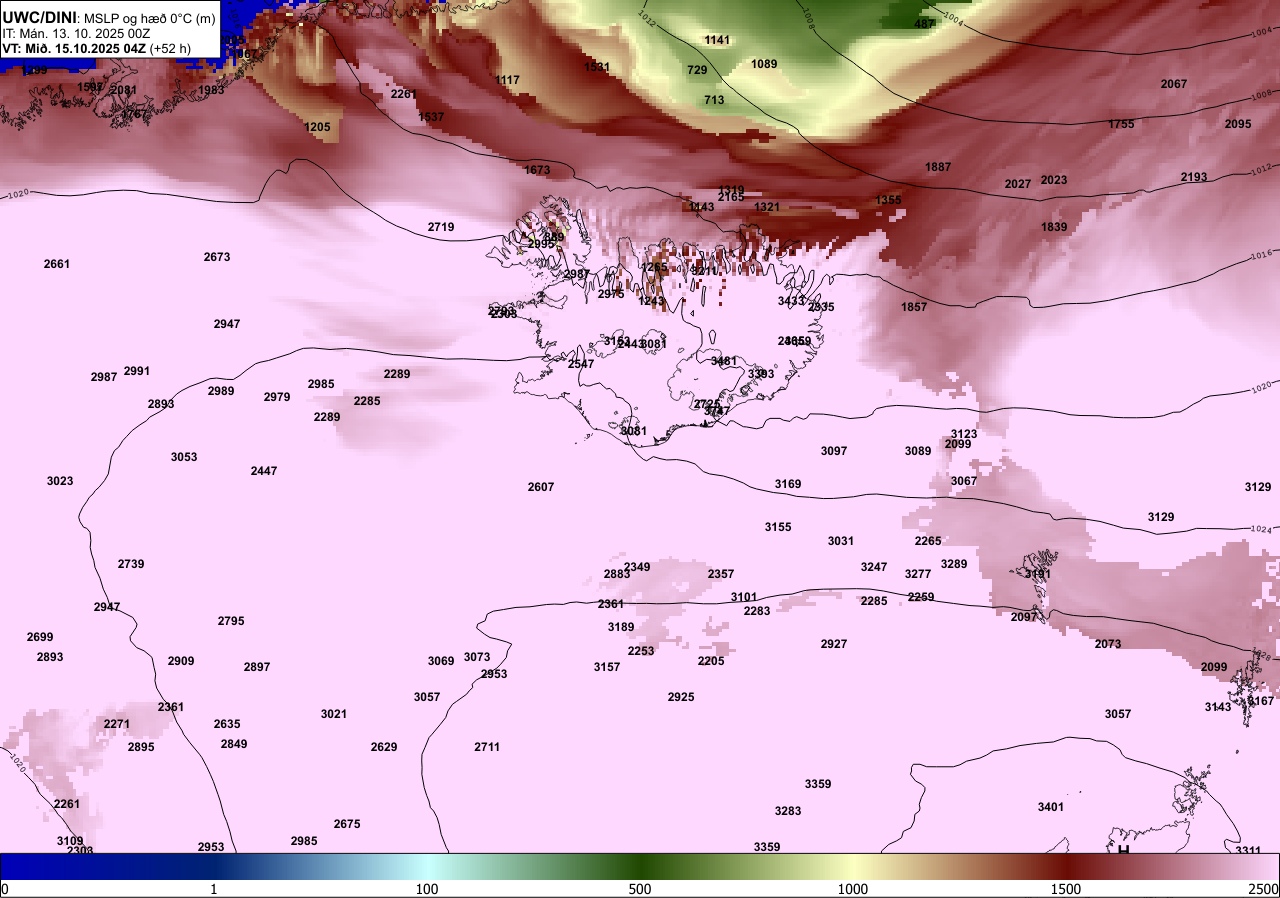The image size is (1280, 898).
Task: Click the height value 3097
Action: click(x=834, y=451)
